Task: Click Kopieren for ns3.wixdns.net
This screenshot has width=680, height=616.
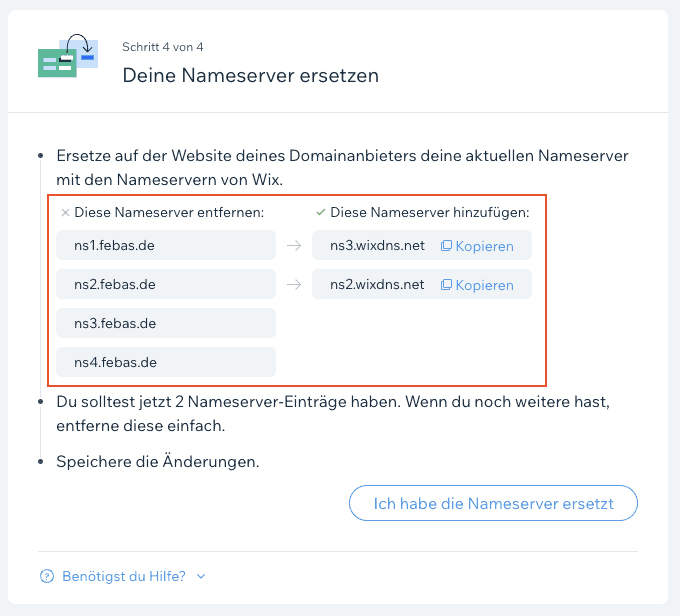Action: [x=484, y=246]
